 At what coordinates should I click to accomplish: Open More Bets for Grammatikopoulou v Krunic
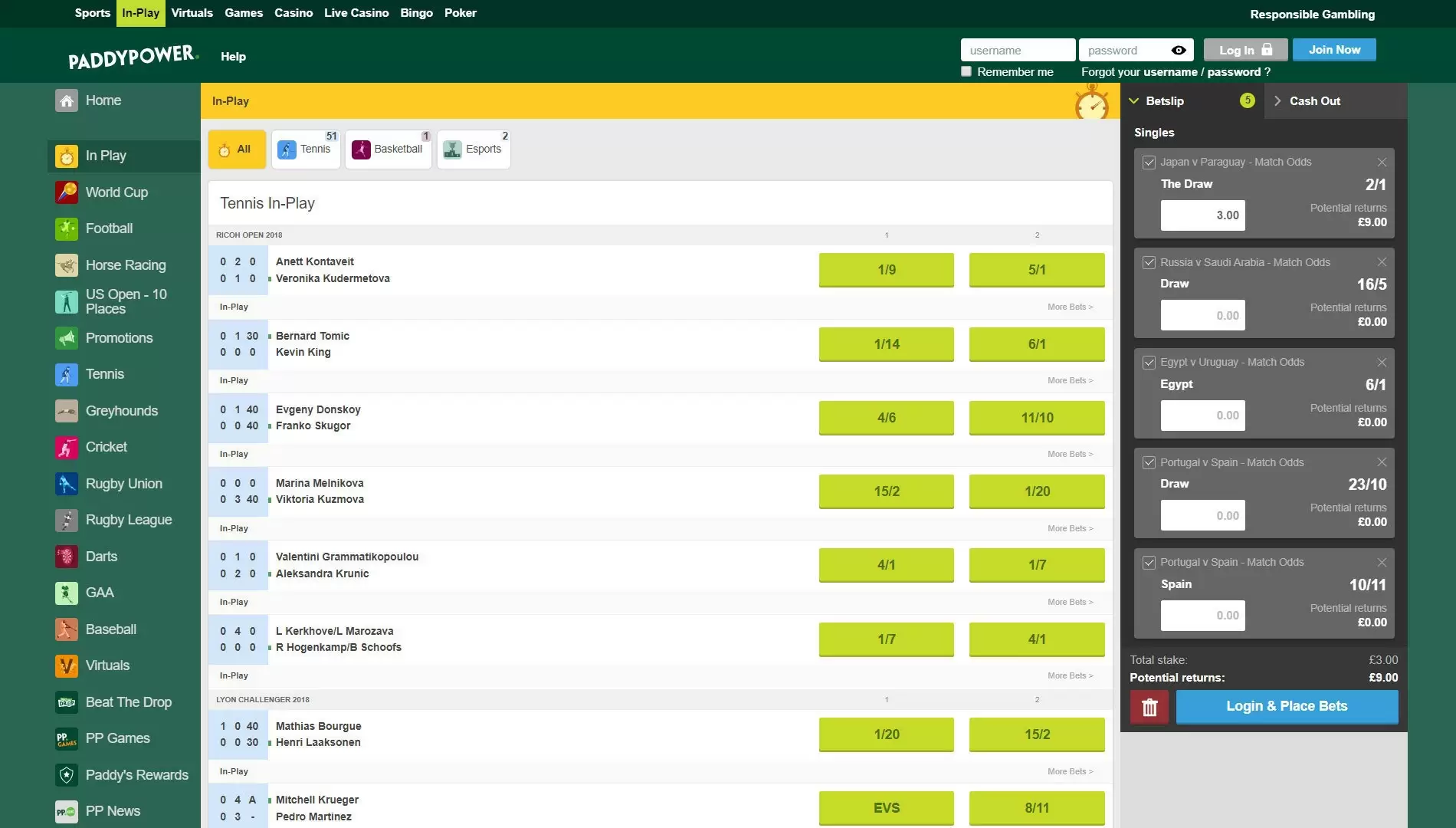[1070, 602]
